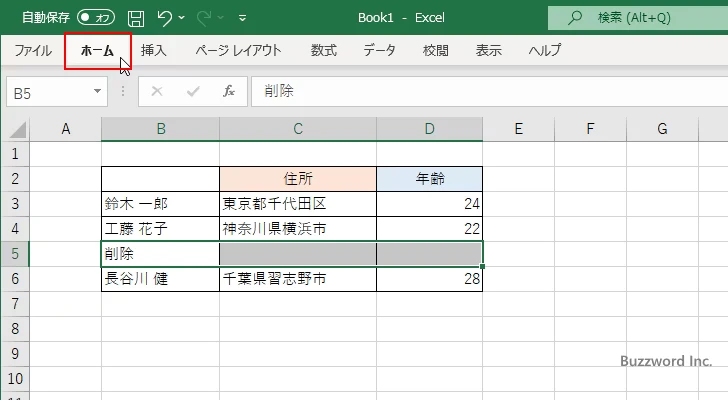Select column B header
728x400 pixels.
[x=160, y=129]
